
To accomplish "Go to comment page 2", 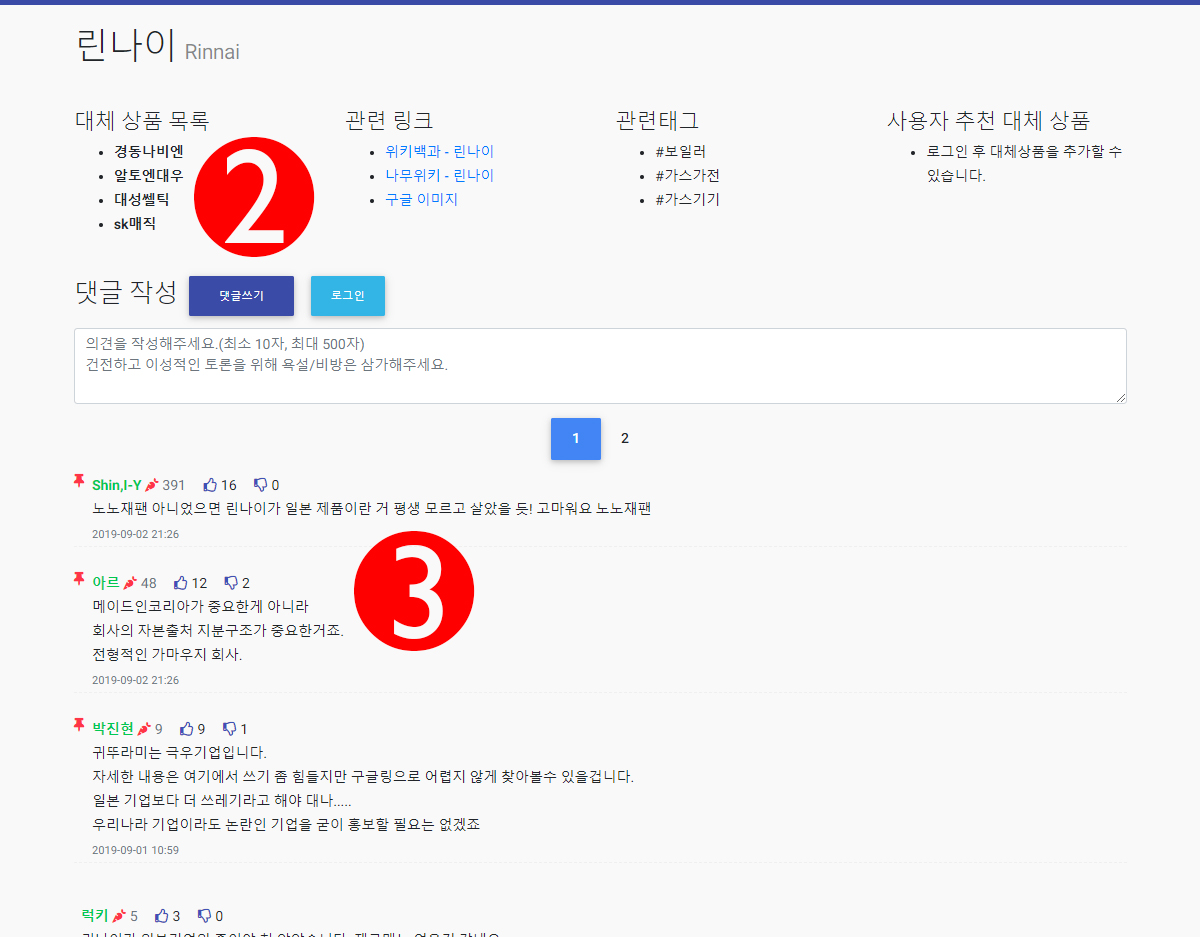I will (625, 439).
